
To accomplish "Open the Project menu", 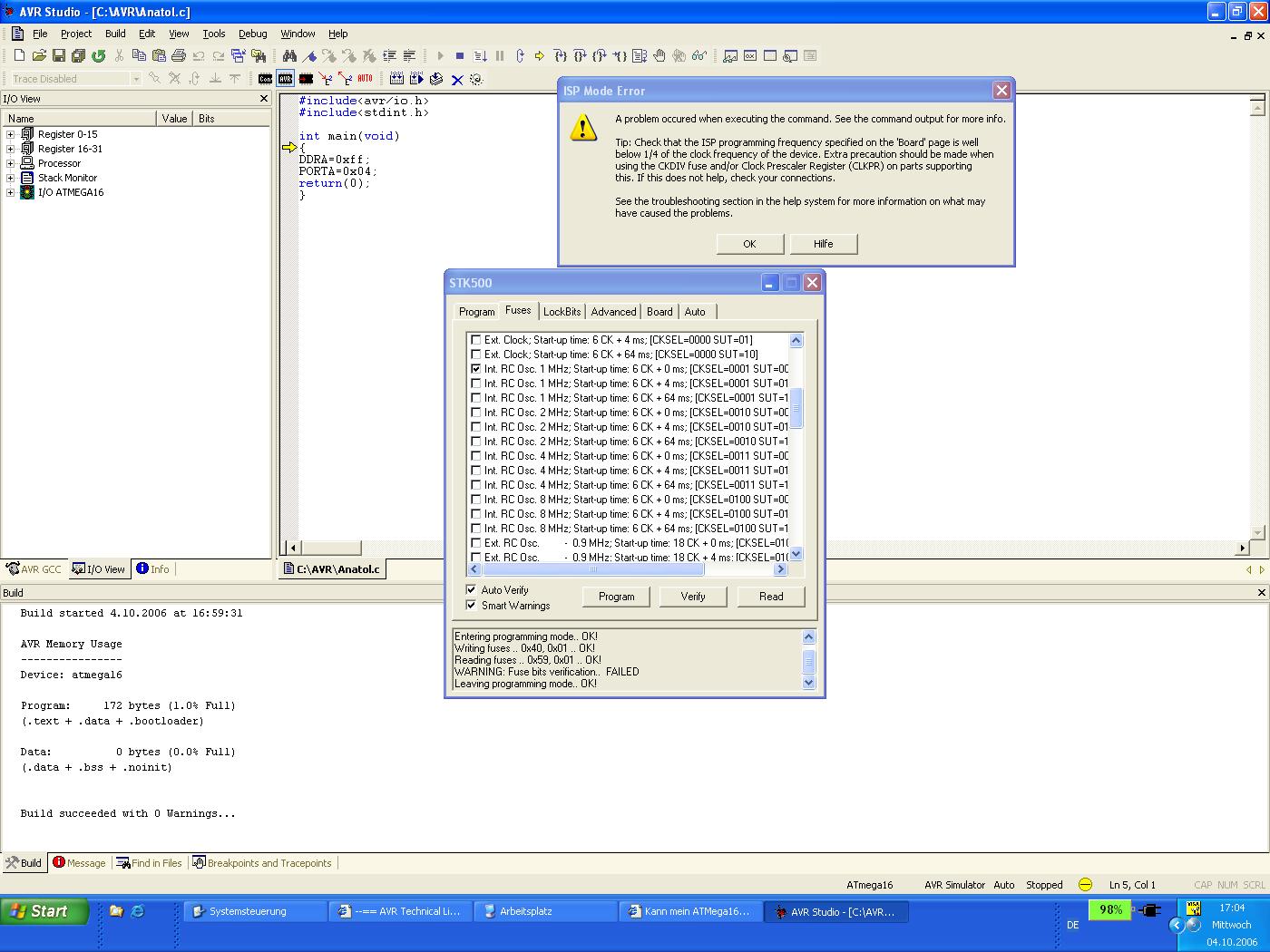I will [x=76, y=34].
